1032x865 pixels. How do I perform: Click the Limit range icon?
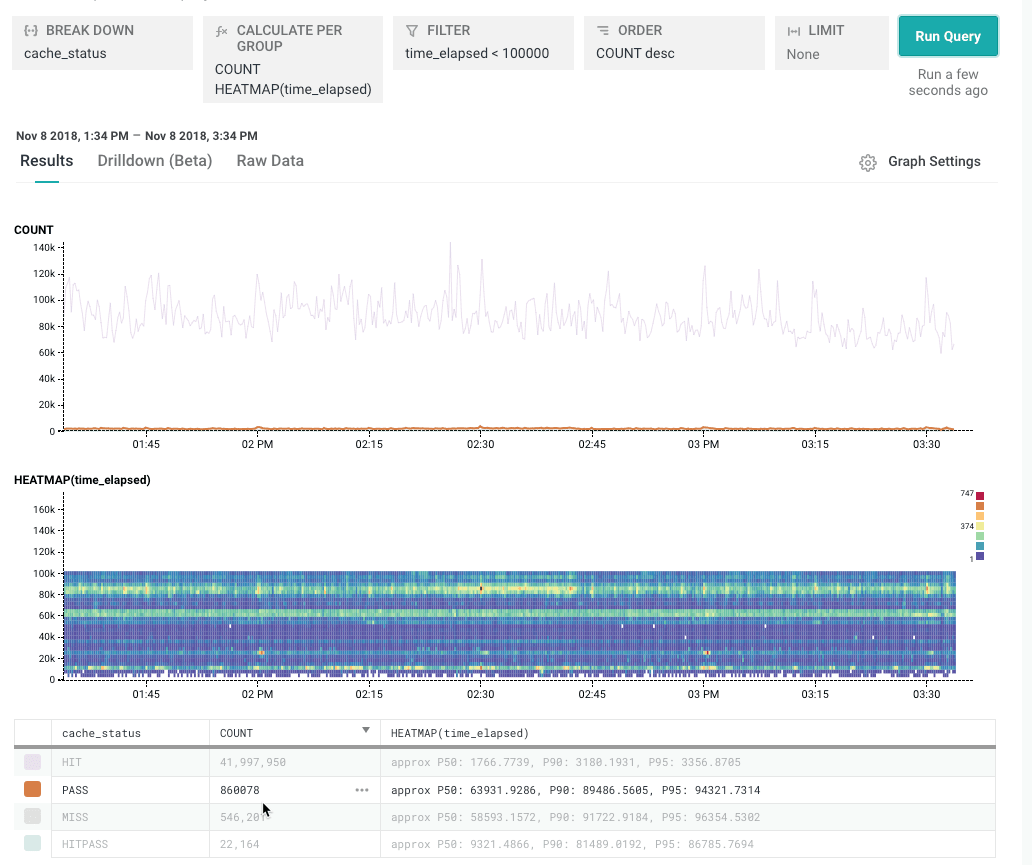click(x=793, y=31)
